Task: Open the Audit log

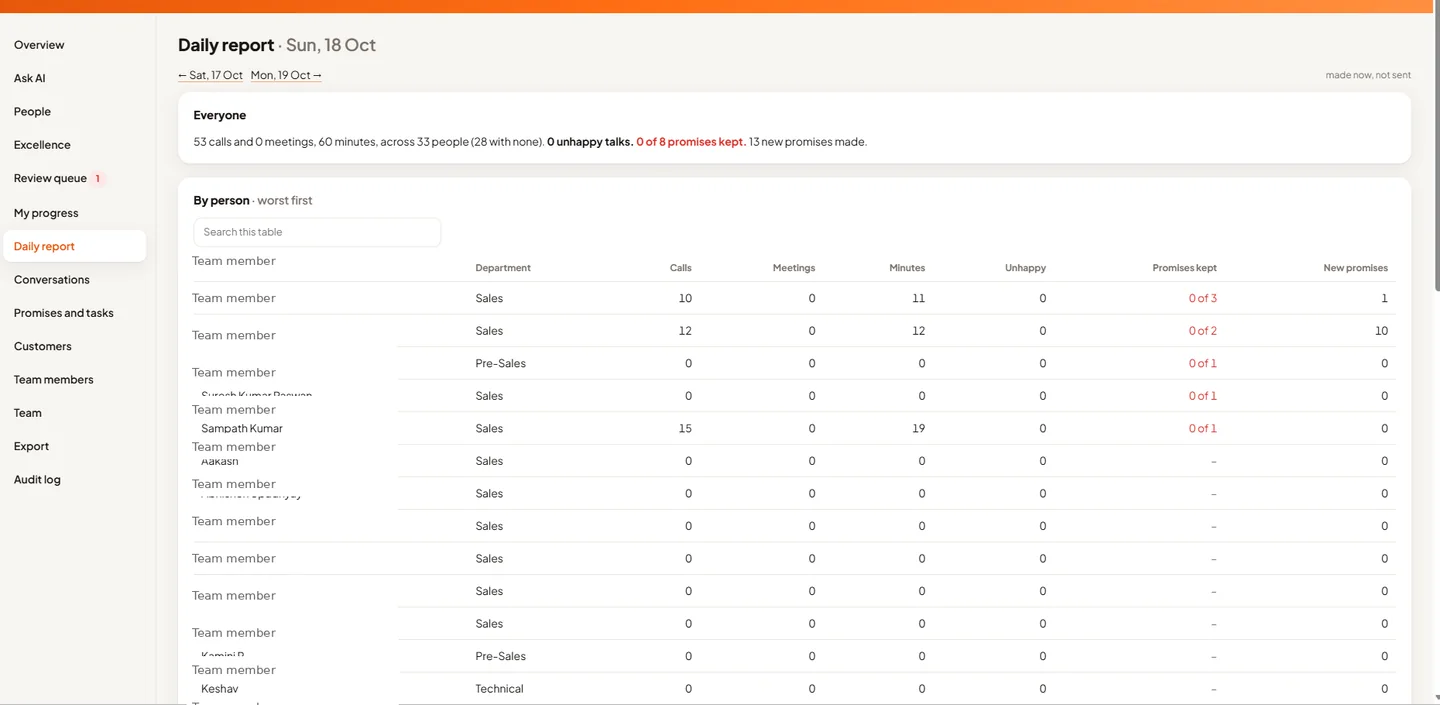Action: point(37,480)
